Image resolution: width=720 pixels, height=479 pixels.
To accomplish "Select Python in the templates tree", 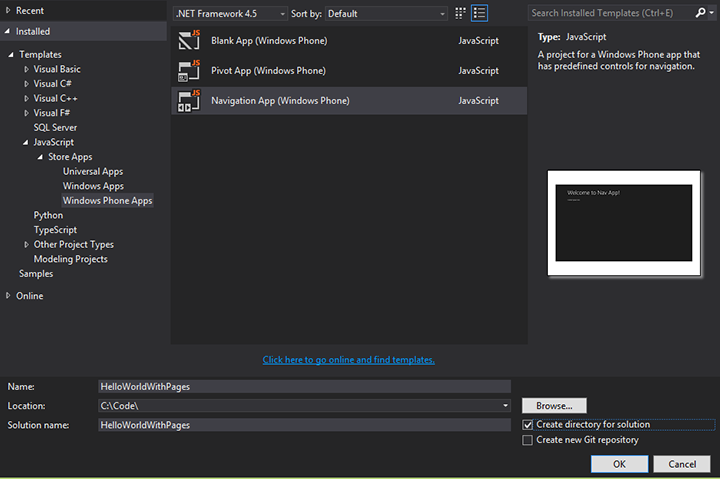I will [x=48, y=215].
